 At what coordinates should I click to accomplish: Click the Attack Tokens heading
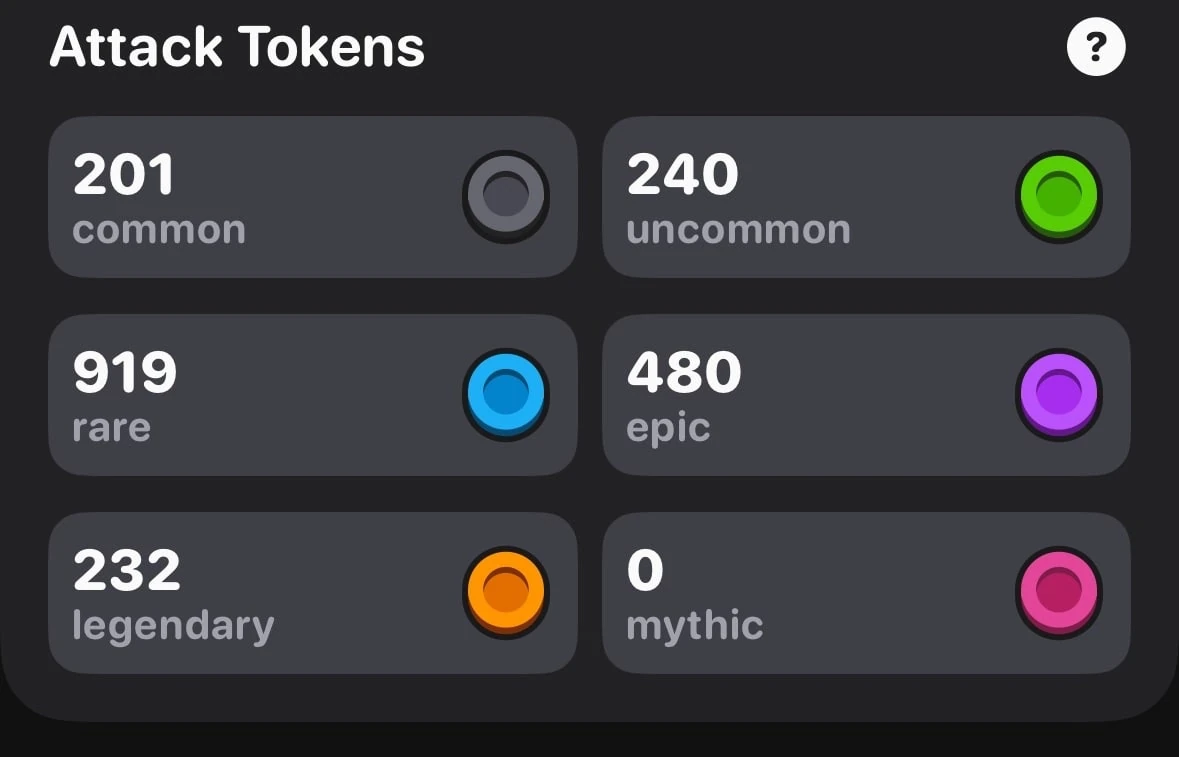coord(237,47)
